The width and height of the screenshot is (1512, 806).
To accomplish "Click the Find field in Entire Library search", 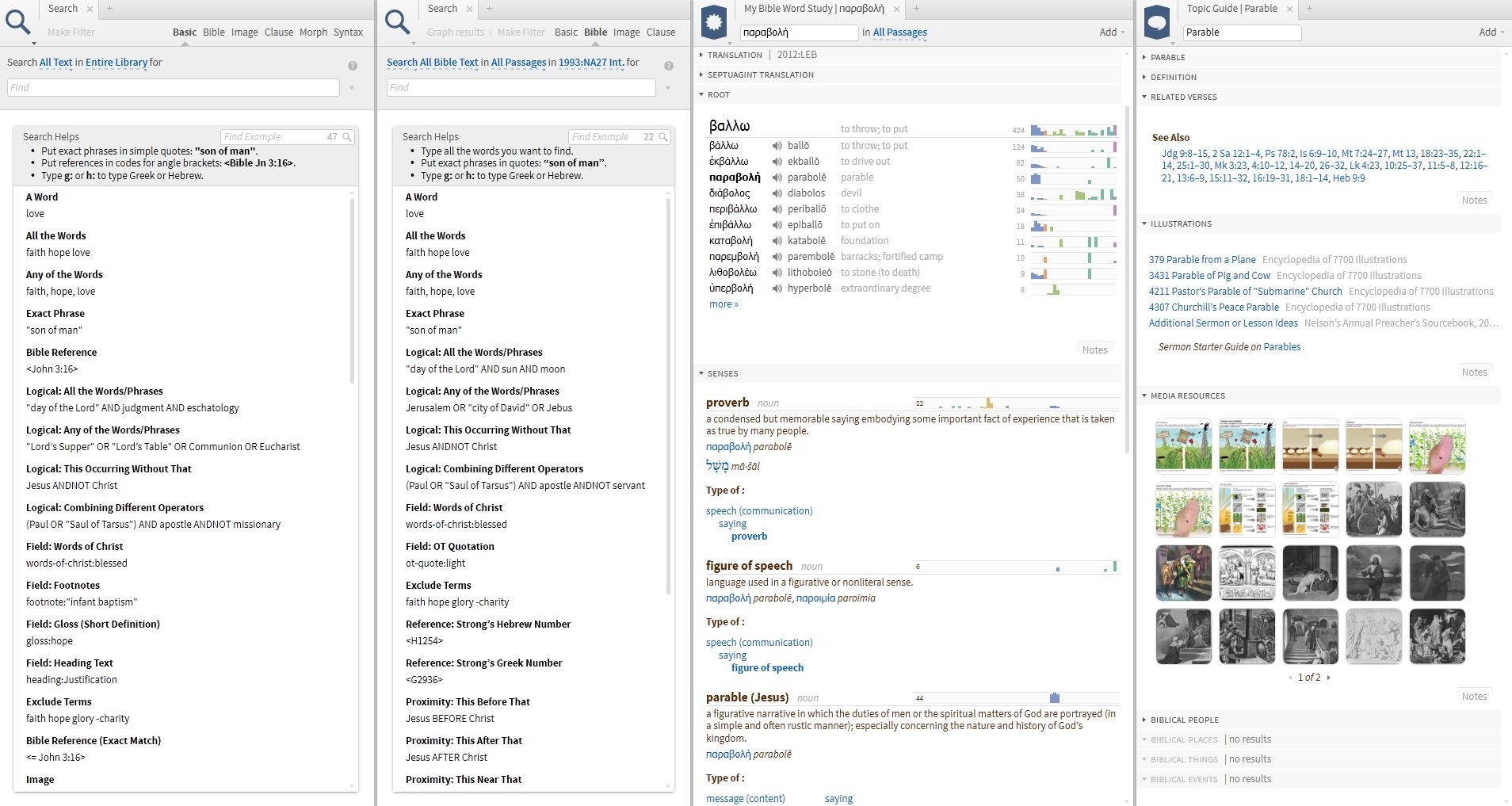I will 174,88.
